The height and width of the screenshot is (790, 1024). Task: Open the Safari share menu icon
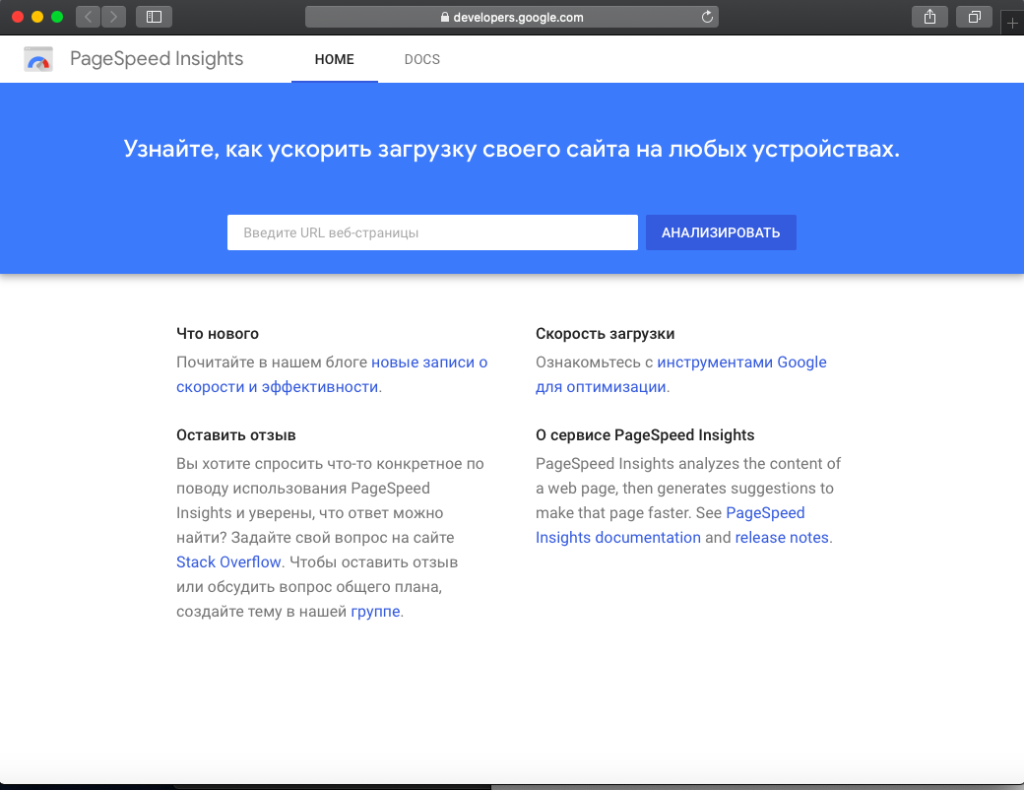tap(930, 17)
